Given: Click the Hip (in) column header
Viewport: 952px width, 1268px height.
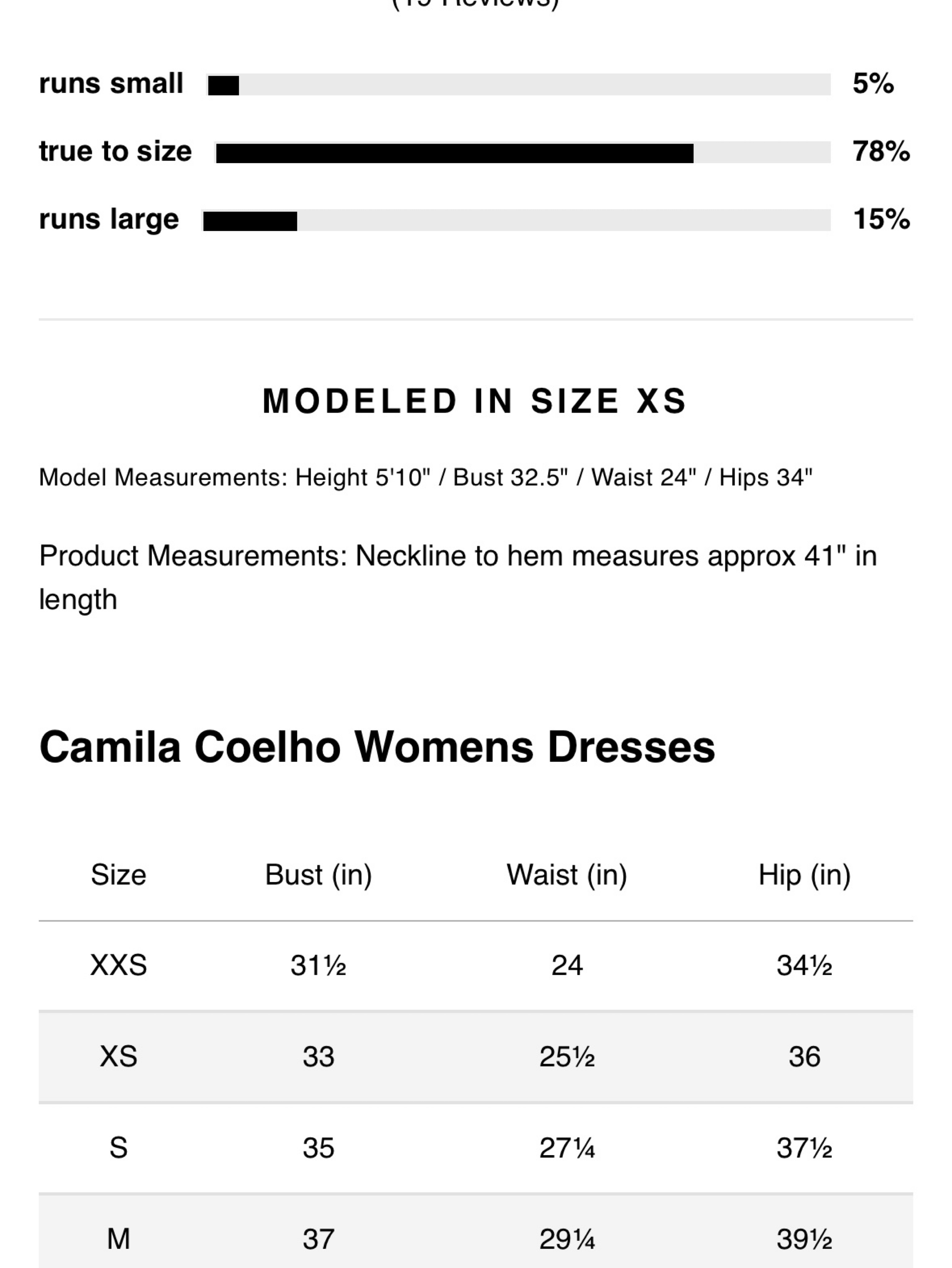Looking at the screenshot, I should point(804,875).
